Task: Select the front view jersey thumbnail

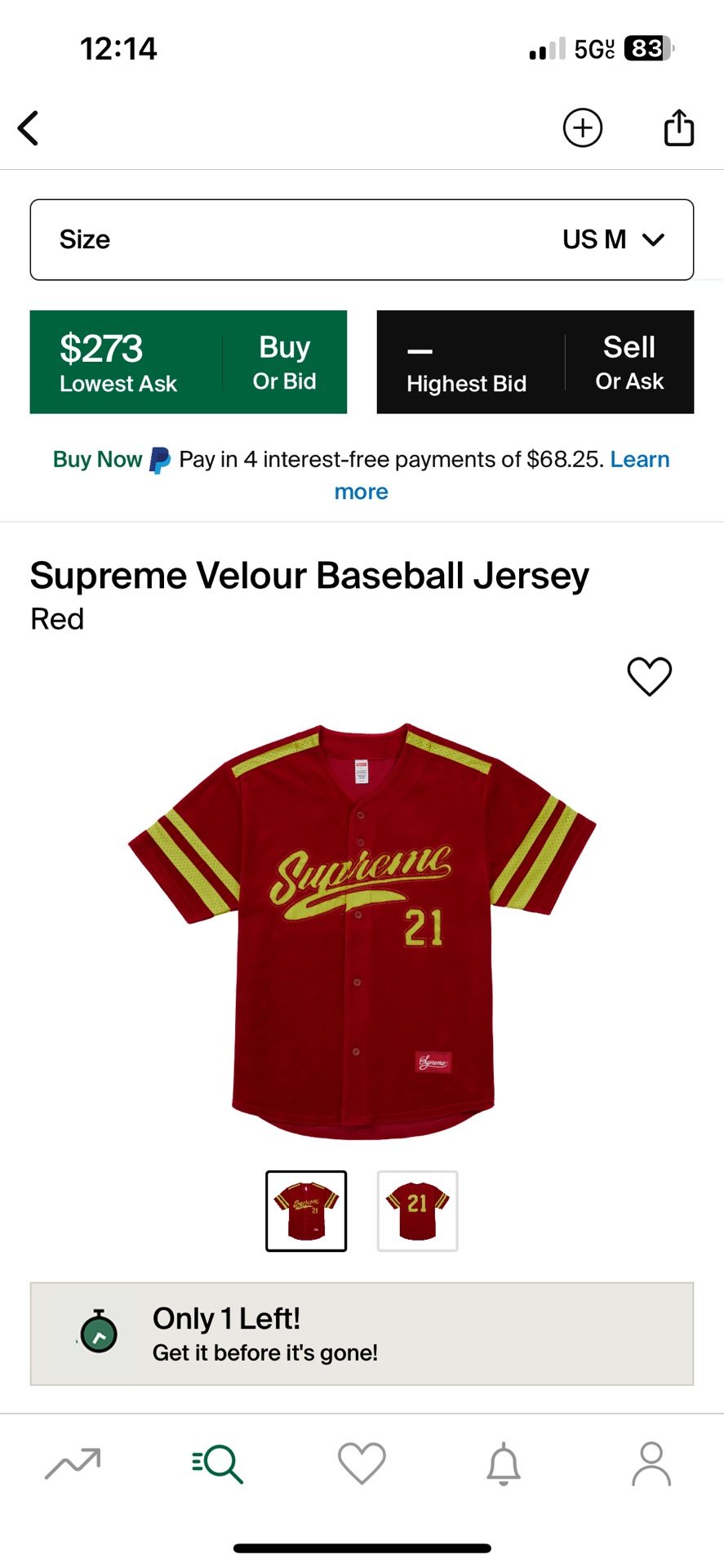Action: pyautogui.click(x=306, y=1211)
